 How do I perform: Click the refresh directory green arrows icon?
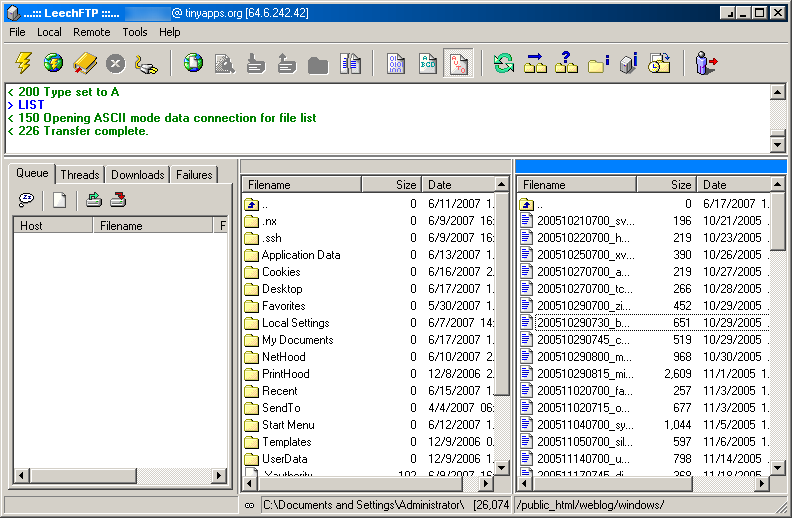pyautogui.click(x=504, y=64)
